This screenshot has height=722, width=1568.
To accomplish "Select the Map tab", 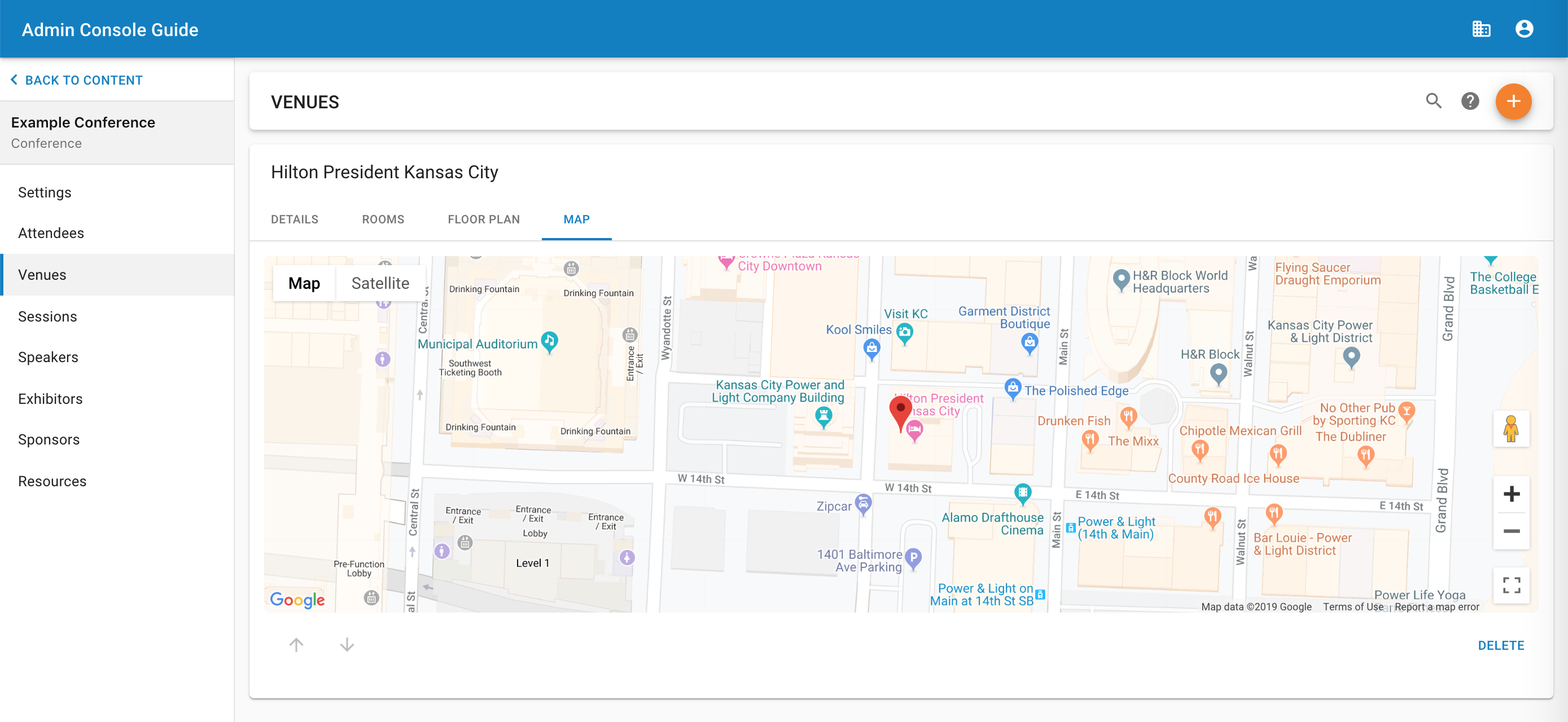I will pos(576,219).
